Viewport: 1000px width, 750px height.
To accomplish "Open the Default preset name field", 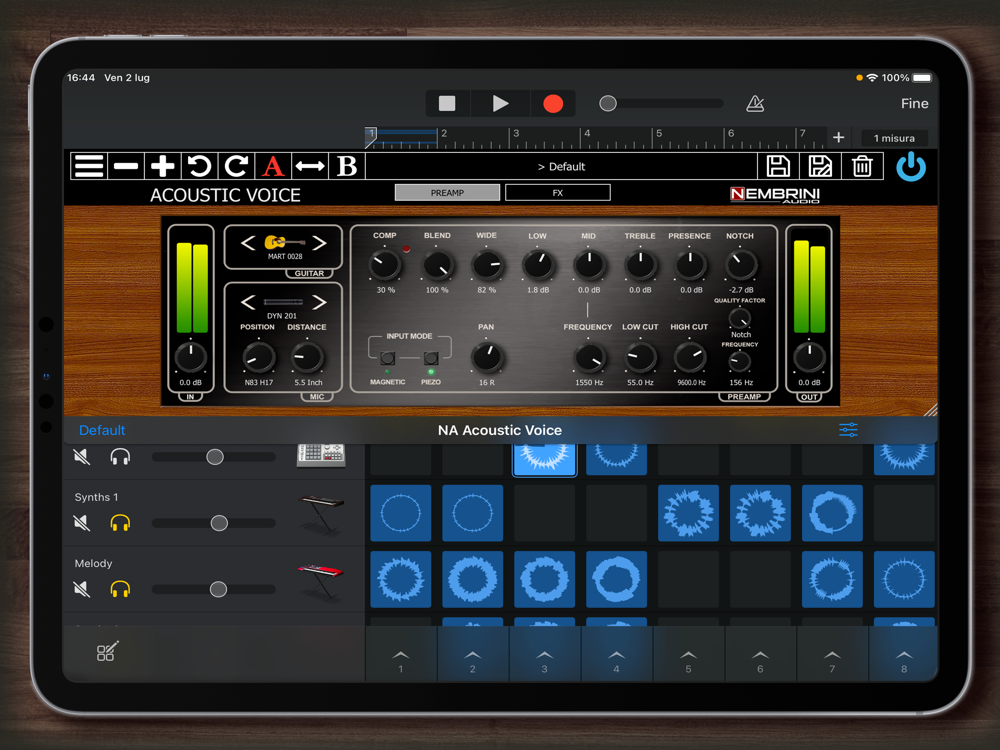I will coord(561,166).
